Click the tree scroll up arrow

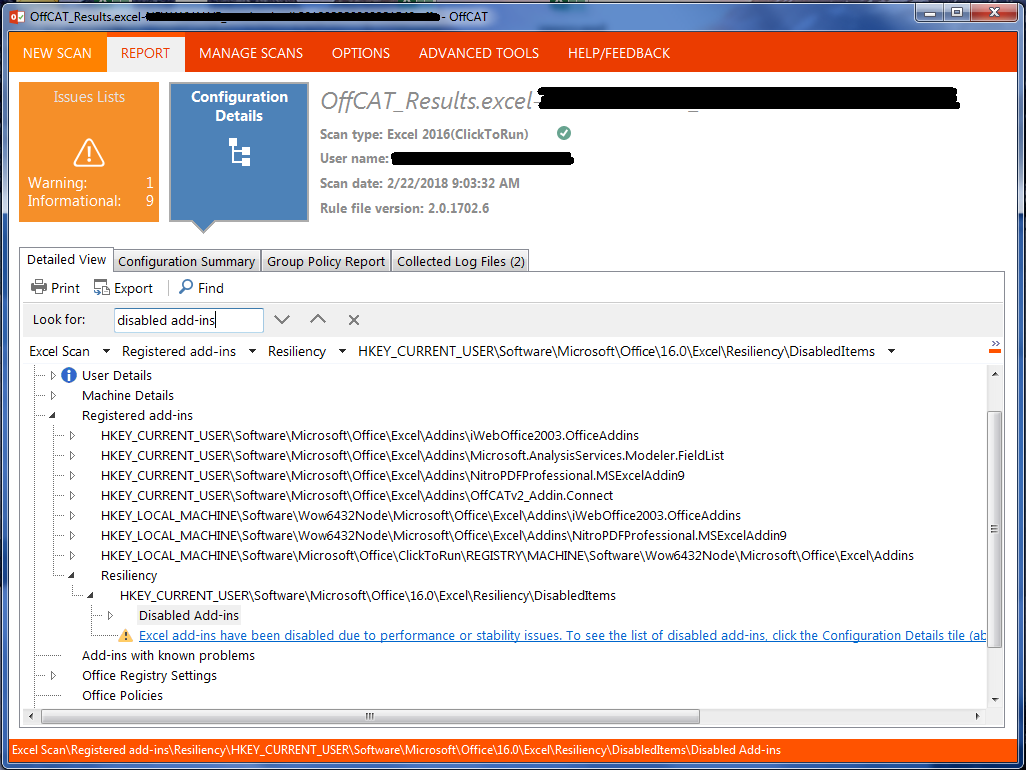[x=995, y=374]
